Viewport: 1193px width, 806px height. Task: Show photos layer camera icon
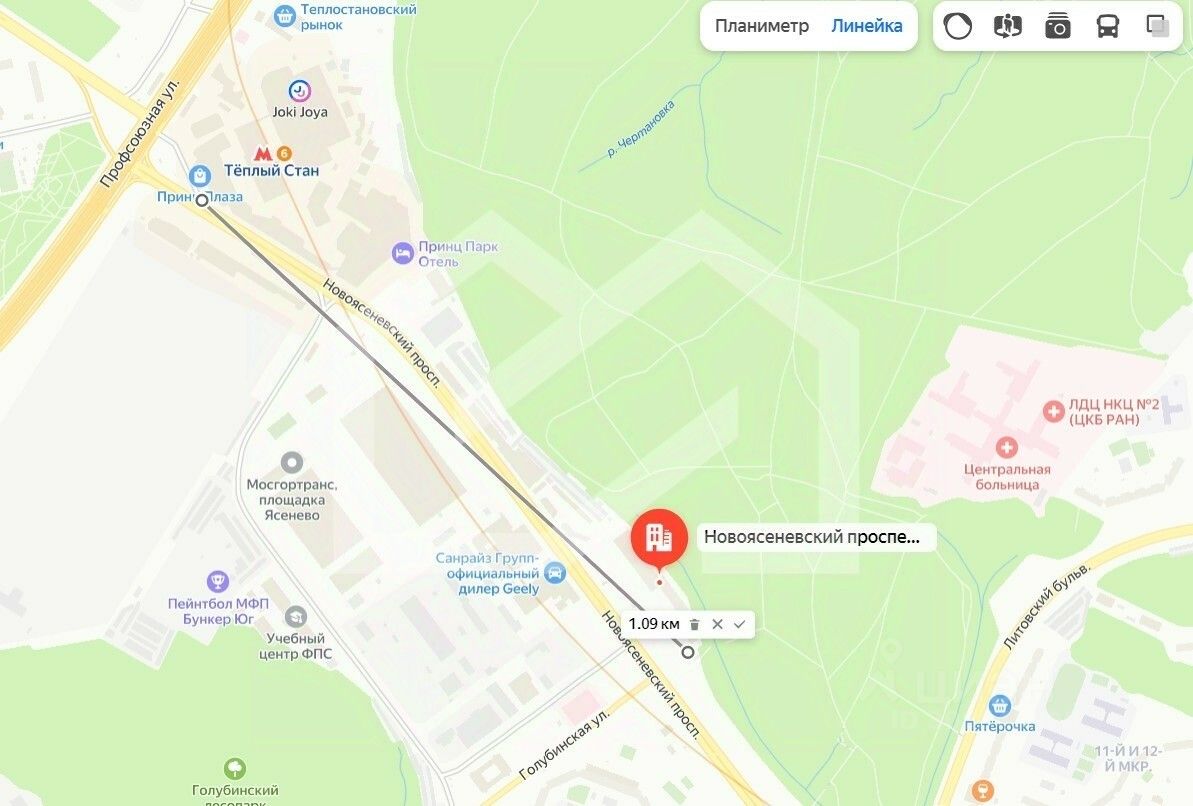coord(1058,26)
